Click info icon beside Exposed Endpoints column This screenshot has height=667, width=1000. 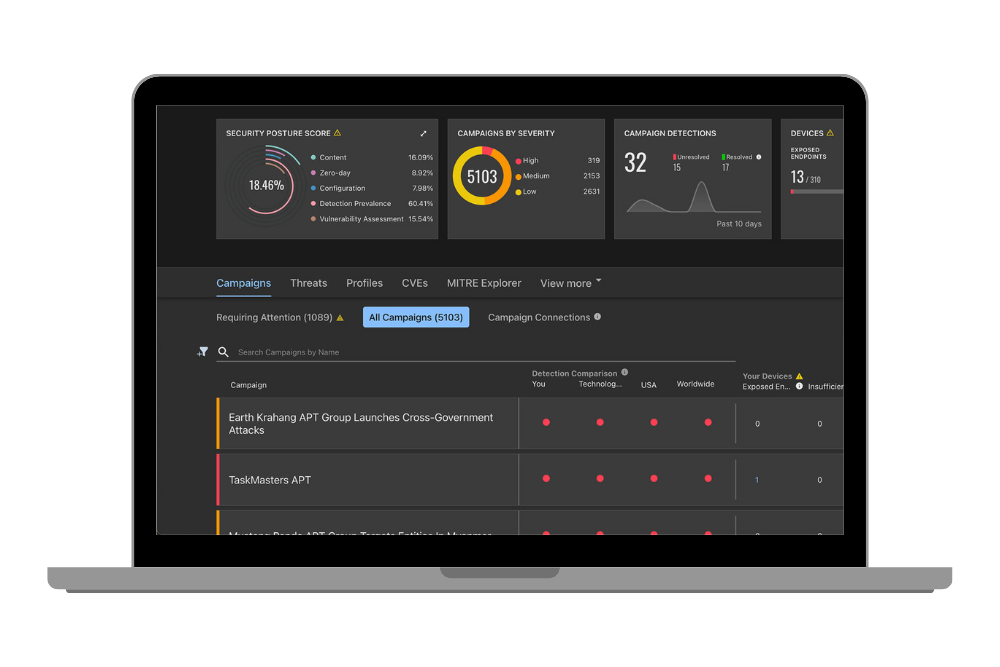(x=799, y=386)
